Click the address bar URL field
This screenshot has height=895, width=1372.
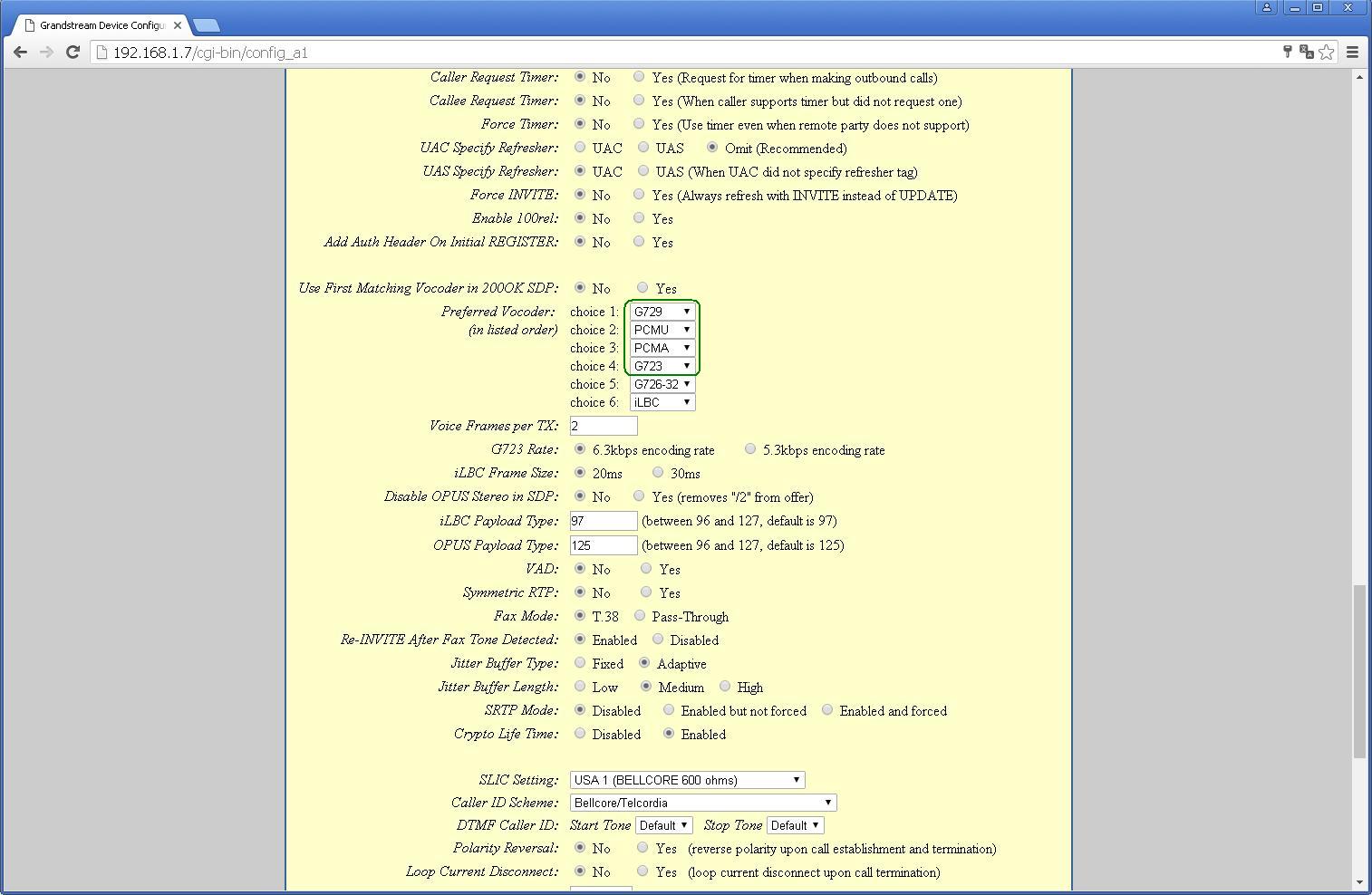point(680,53)
